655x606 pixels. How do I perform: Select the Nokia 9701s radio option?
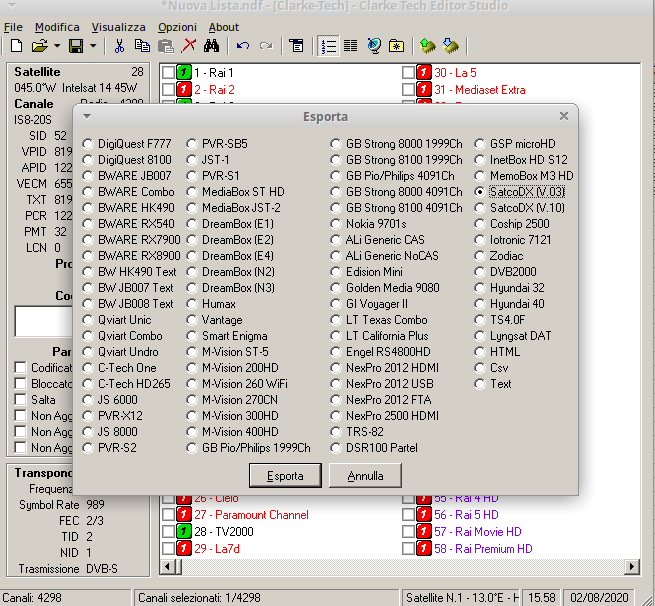[336, 224]
